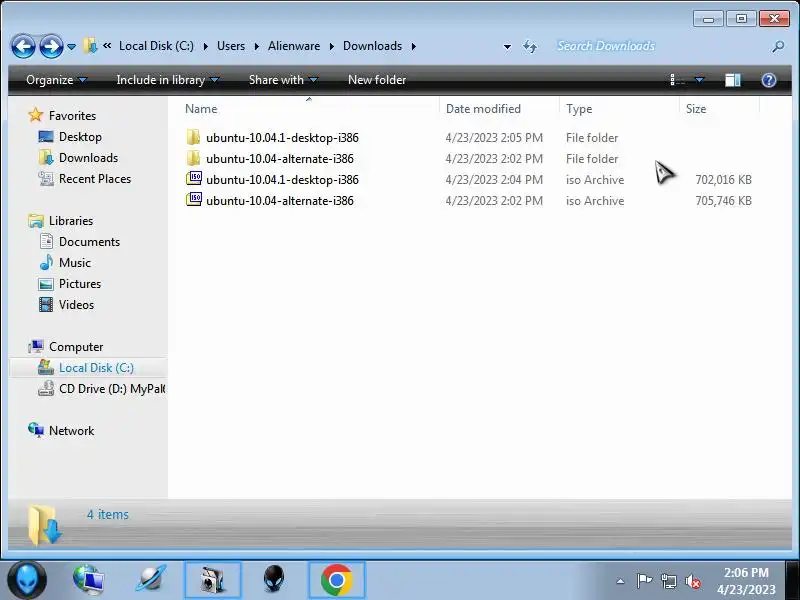Click the 4/23/2023 2:05 PM date cell
This screenshot has width=800, height=600.
(x=494, y=138)
